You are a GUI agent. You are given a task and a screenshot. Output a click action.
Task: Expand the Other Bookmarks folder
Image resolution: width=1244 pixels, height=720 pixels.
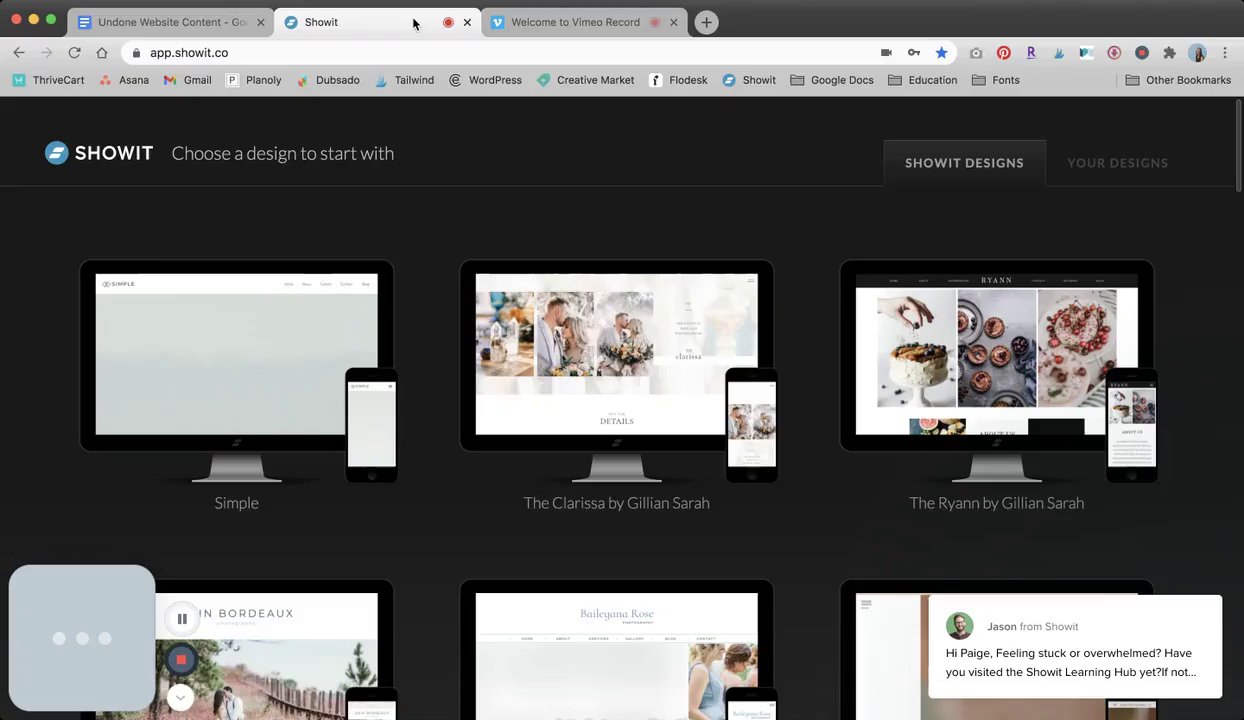tap(1178, 80)
